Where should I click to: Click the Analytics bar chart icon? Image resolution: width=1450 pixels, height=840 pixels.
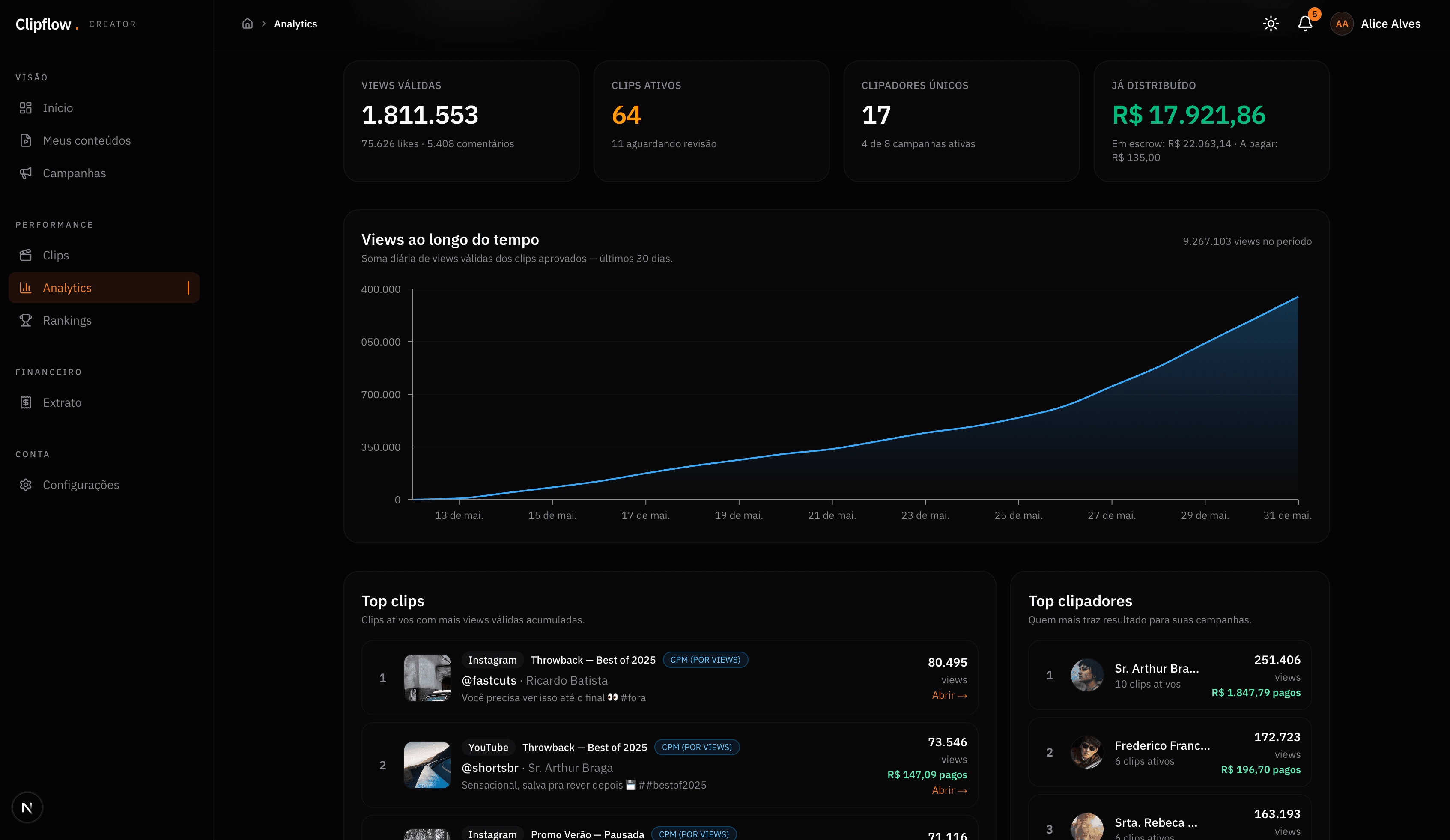click(25, 288)
